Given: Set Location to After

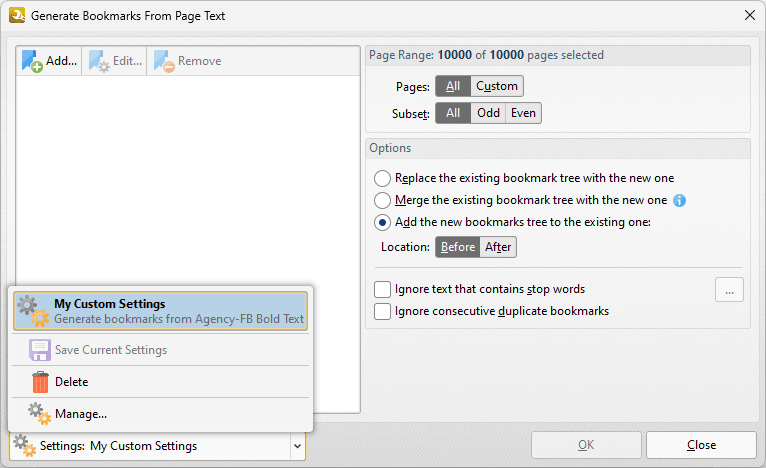Looking at the screenshot, I should (x=498, y=247).
